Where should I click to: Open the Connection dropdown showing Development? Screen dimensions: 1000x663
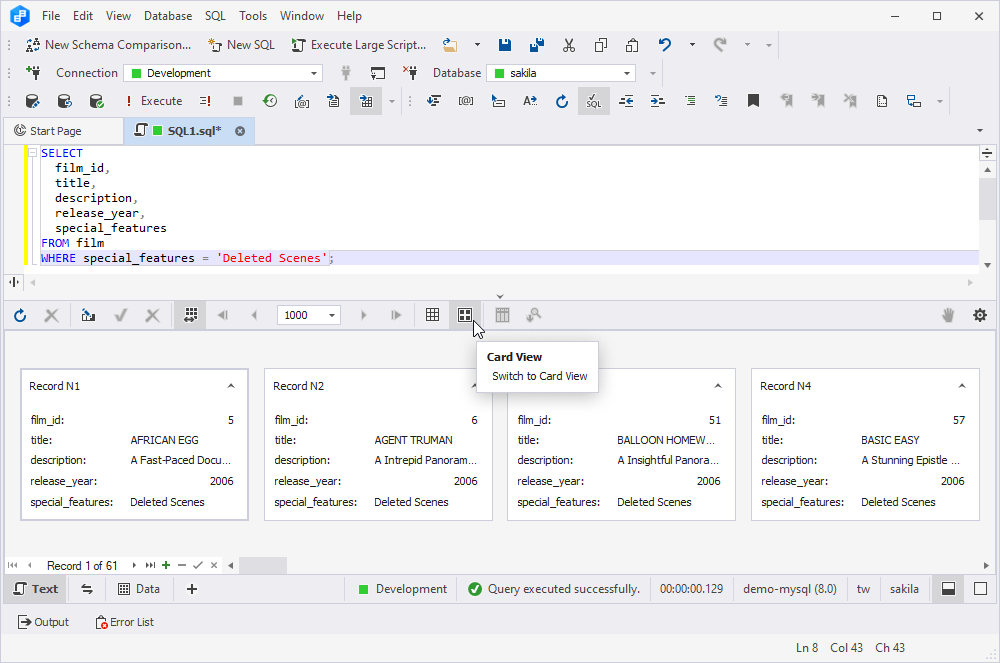tap(223, 73)
